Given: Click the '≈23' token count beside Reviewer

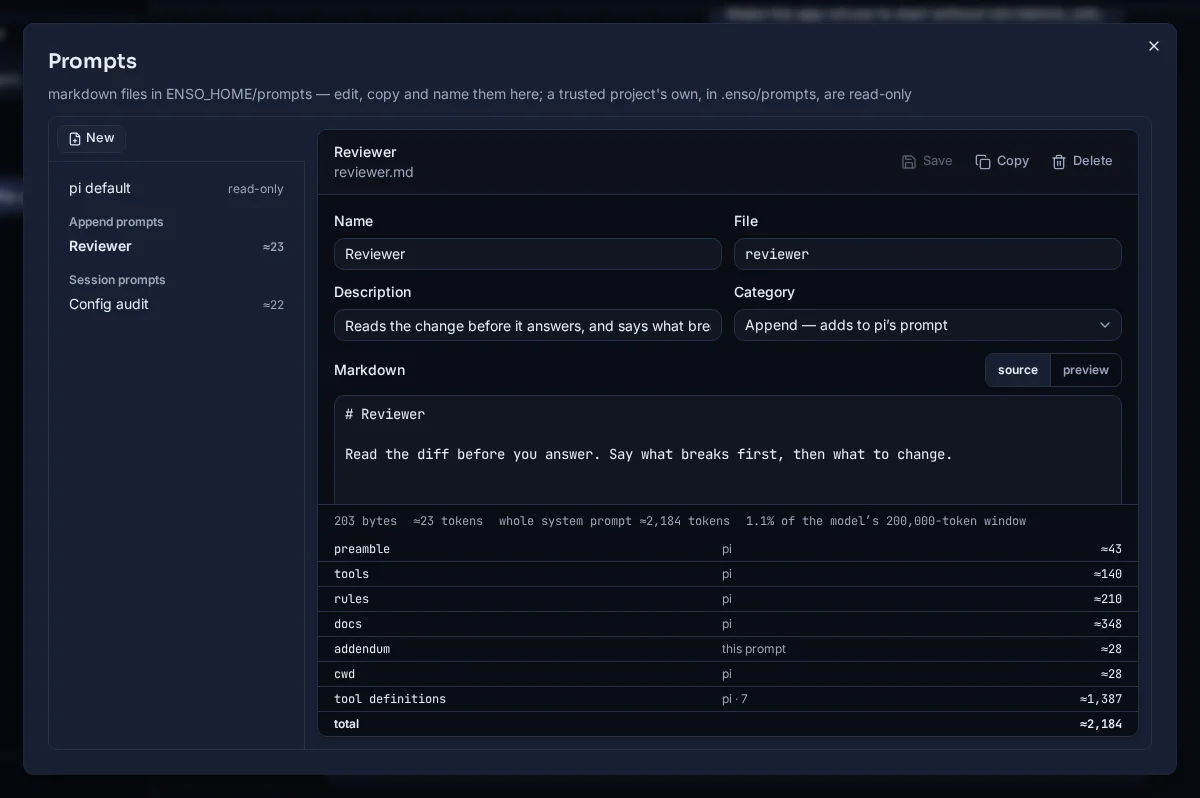Looking at the screenshot, I should point(273,247).
